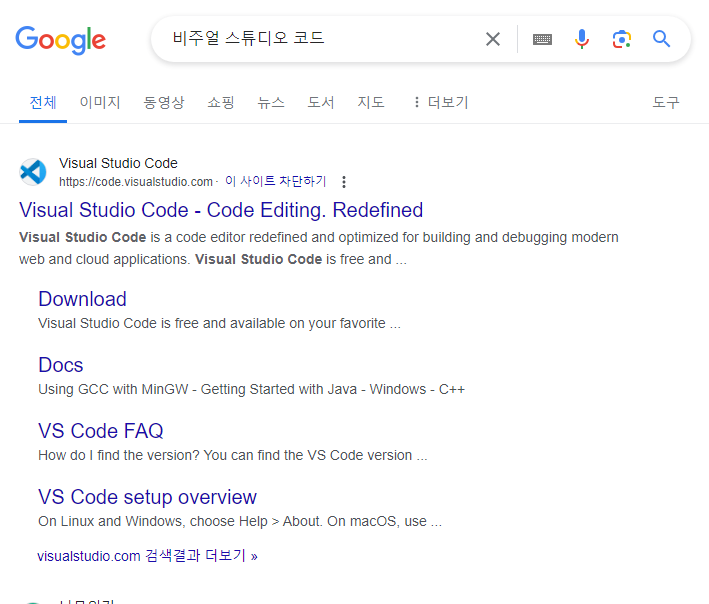Click the Visual Studio Code favicon

(33, 172)
